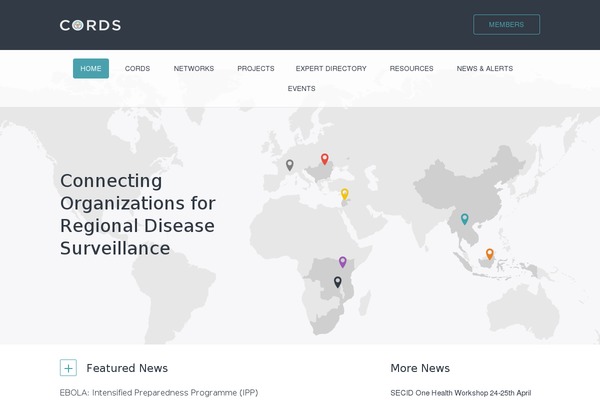Click the orange map pin near Indonesia
600x400 pixels.
click(490, 254)
